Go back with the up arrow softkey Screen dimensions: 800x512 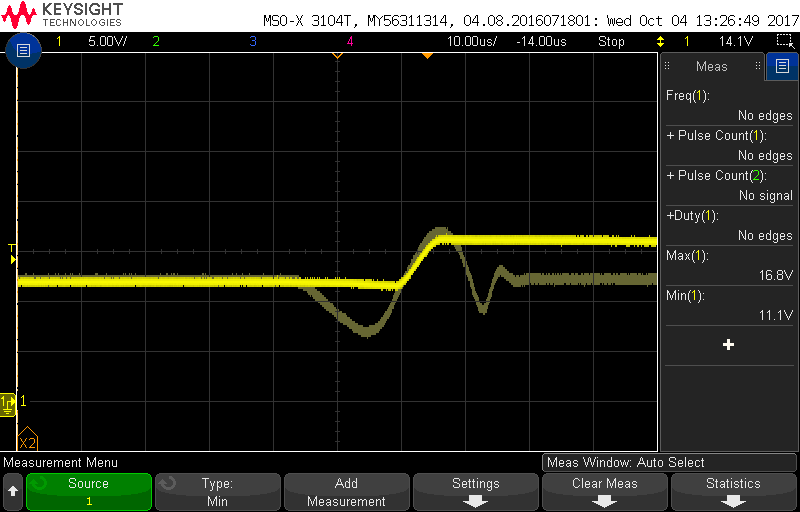tap(13, 492)
